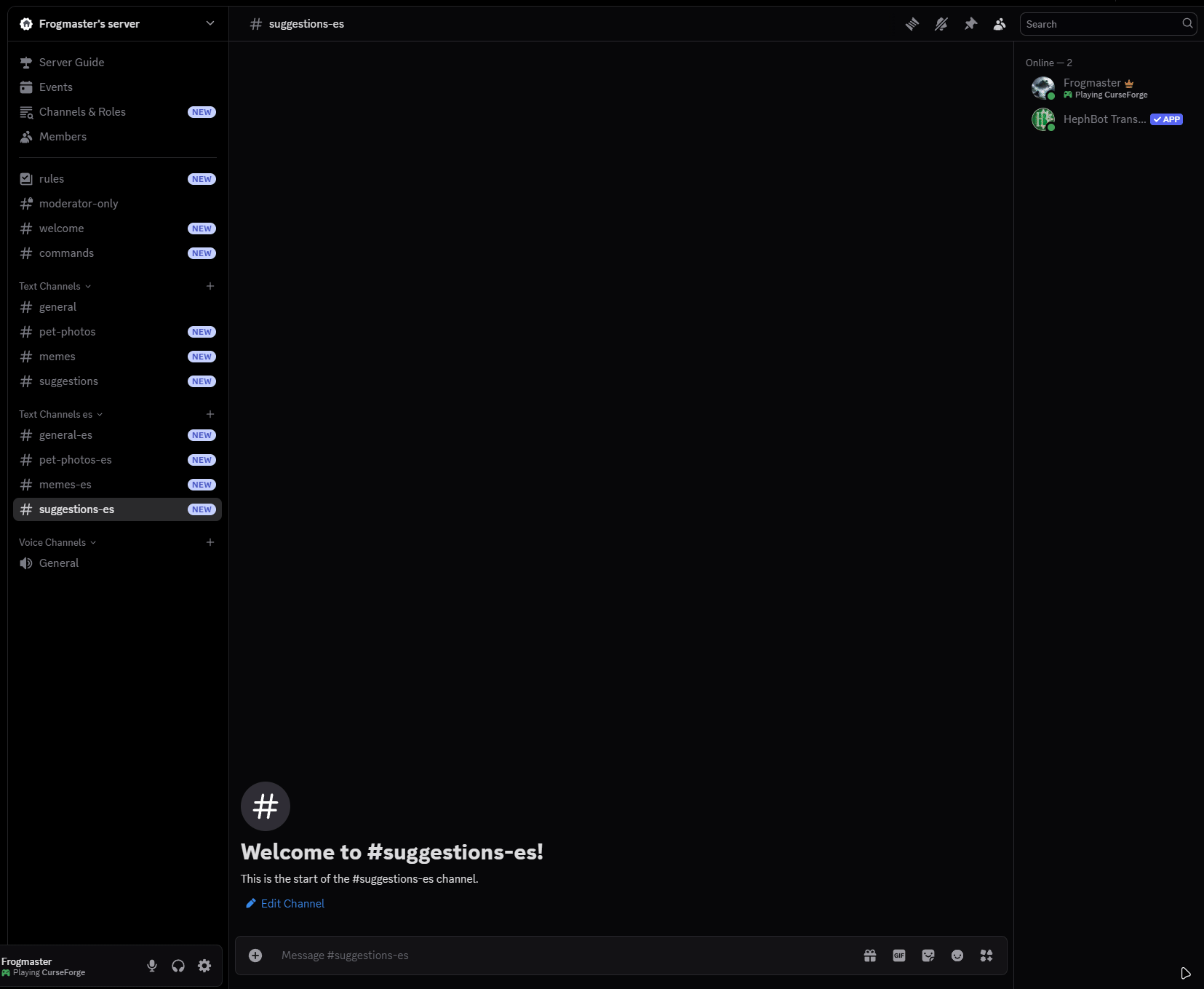This screenshot has height=989, width=1204.
Task: Toggle the microphone mute button
Action: point(152,966)
